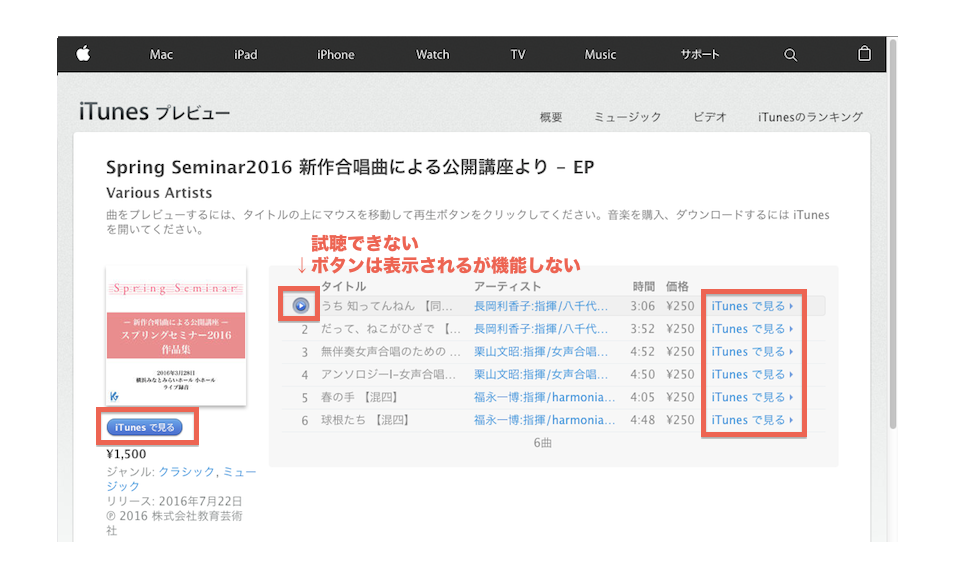Select track title だって、ねこがひざで
Image resolution: width=956 pixels, height=580 pixels.
(x=391, y=329)
